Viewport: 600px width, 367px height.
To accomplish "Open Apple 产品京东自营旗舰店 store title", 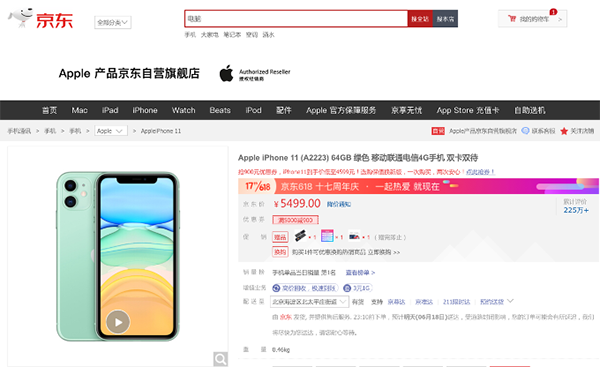I will pos(129,73).
